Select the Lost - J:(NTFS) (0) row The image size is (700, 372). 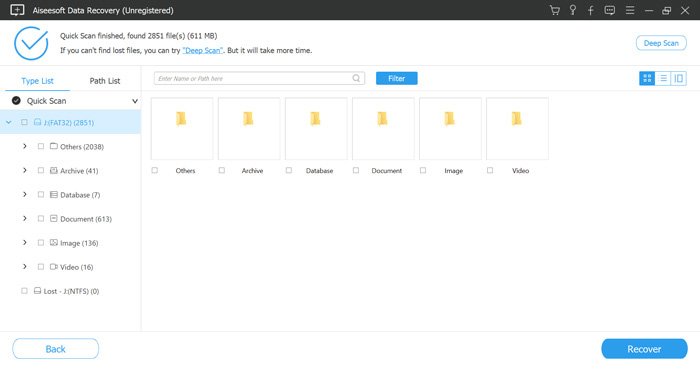pos(71,291)
